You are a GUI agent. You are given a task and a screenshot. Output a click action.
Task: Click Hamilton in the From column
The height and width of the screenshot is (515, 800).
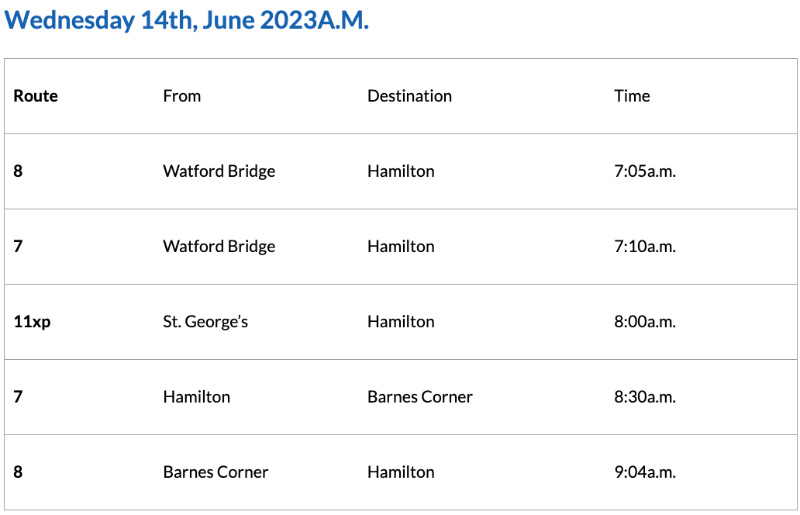click(196, 397)
